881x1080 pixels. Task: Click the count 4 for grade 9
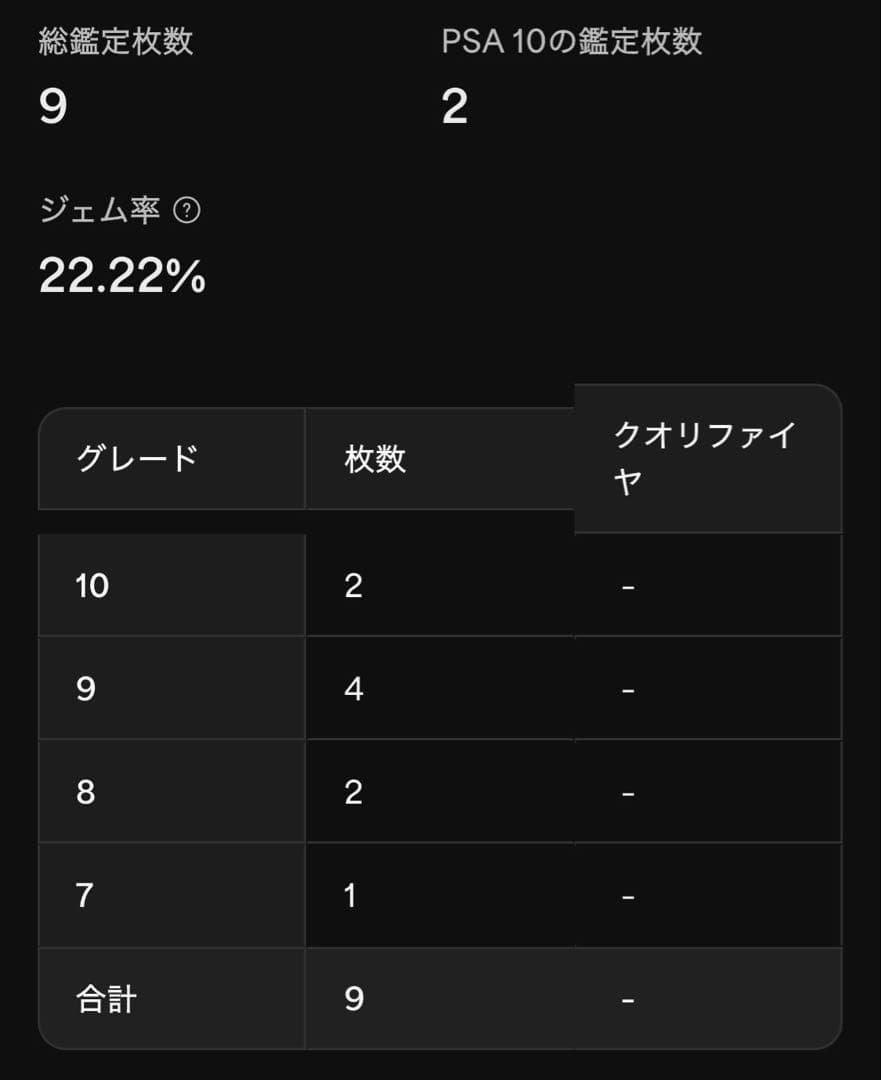(351, 689)
